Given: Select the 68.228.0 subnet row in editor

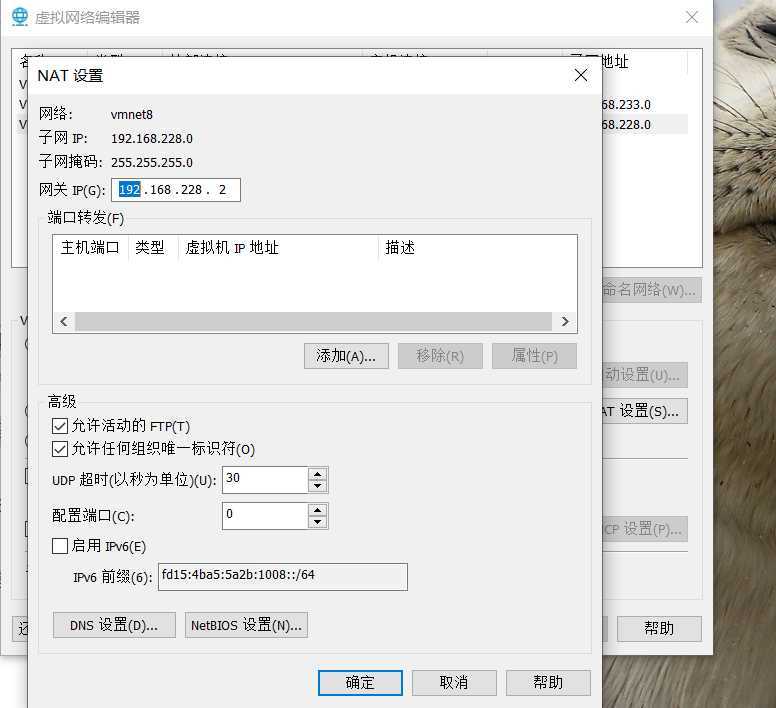Looking at the screenshot, I should tap(645, 125).
